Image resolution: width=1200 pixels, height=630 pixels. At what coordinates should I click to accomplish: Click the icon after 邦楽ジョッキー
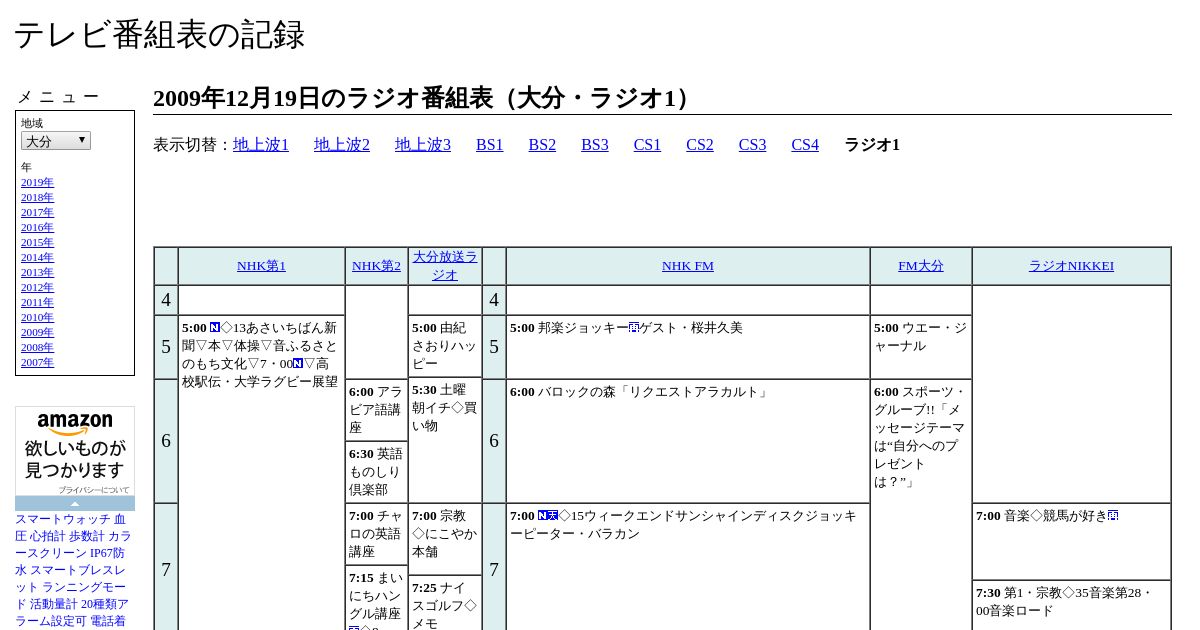pyautogui.click(x=634, y=327)
